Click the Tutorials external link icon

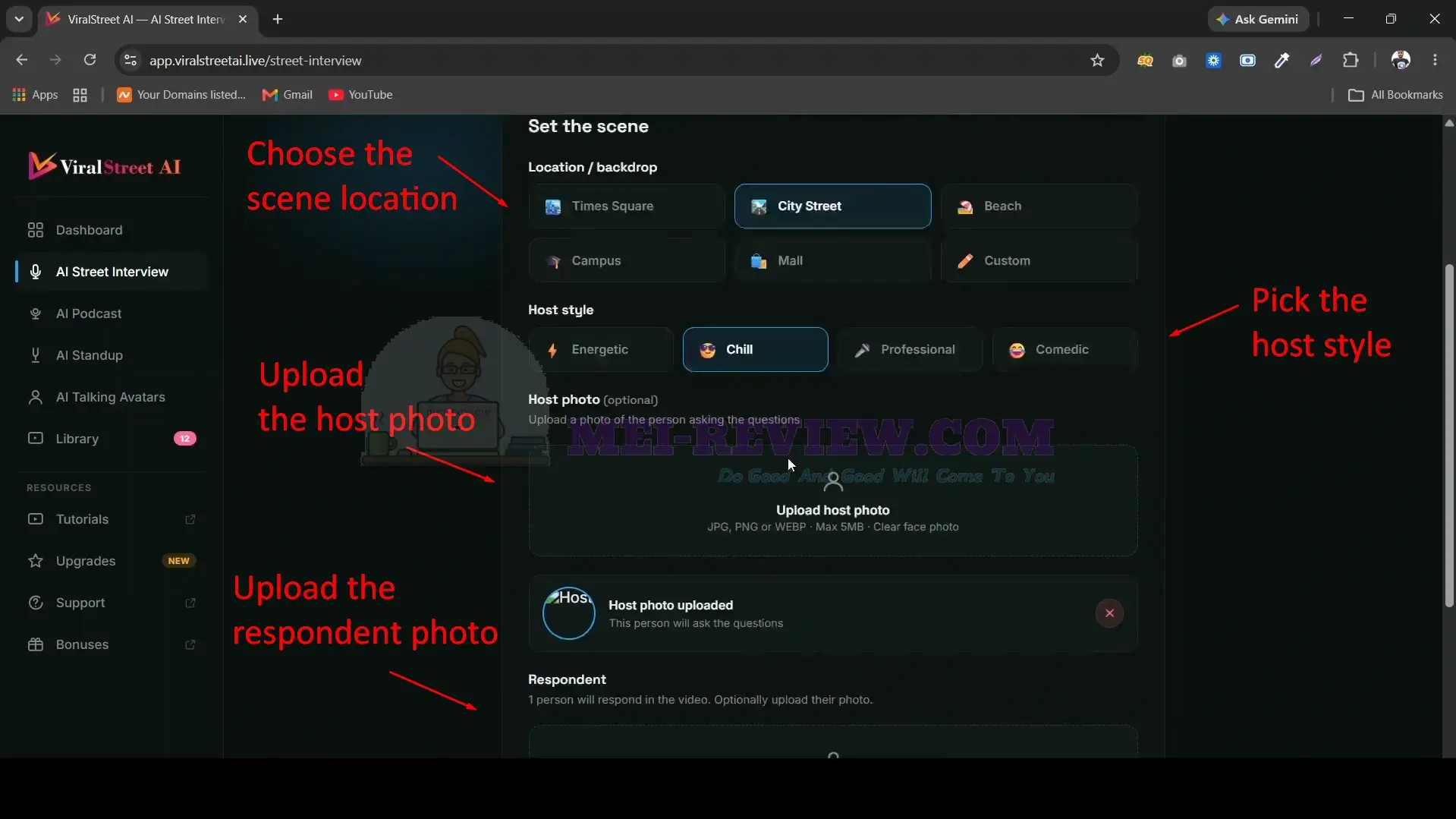(190, 519)
